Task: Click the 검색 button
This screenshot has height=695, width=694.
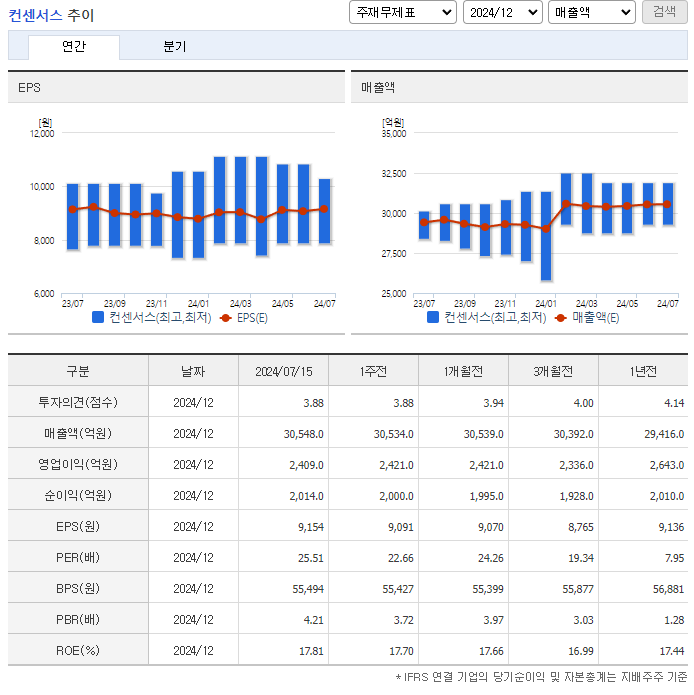Action: [664, 12]
